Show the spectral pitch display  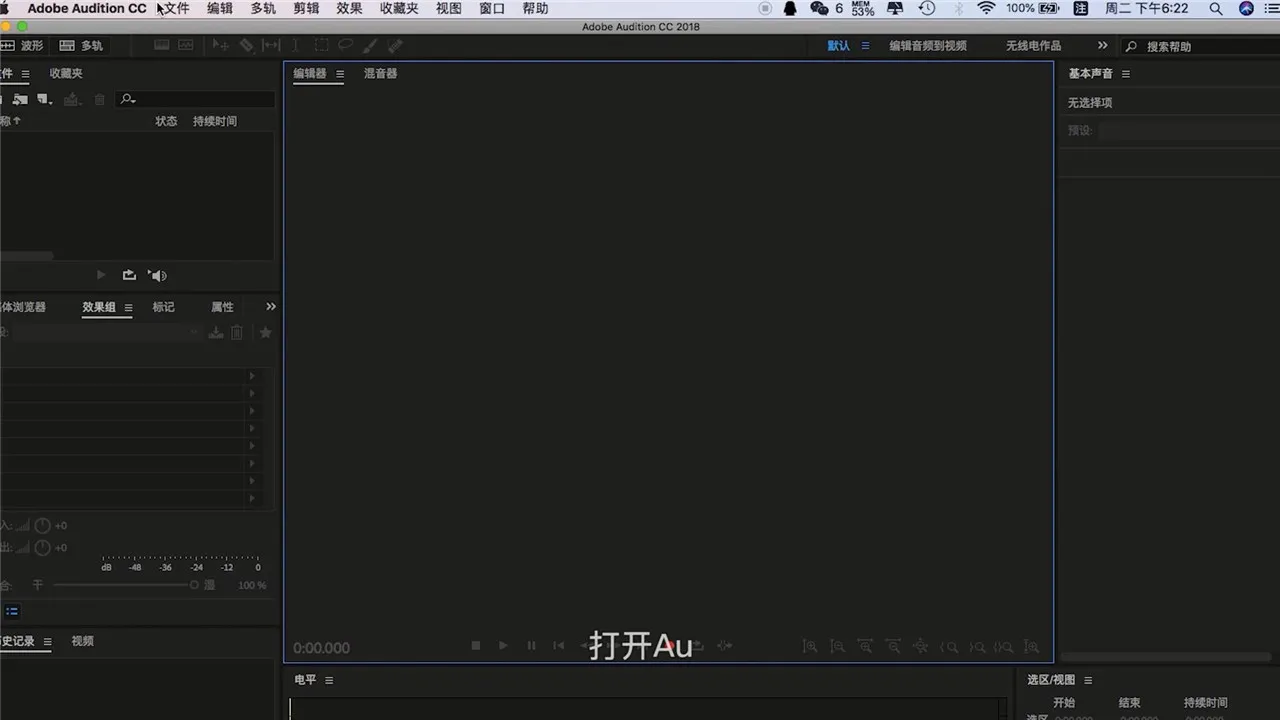186,45
